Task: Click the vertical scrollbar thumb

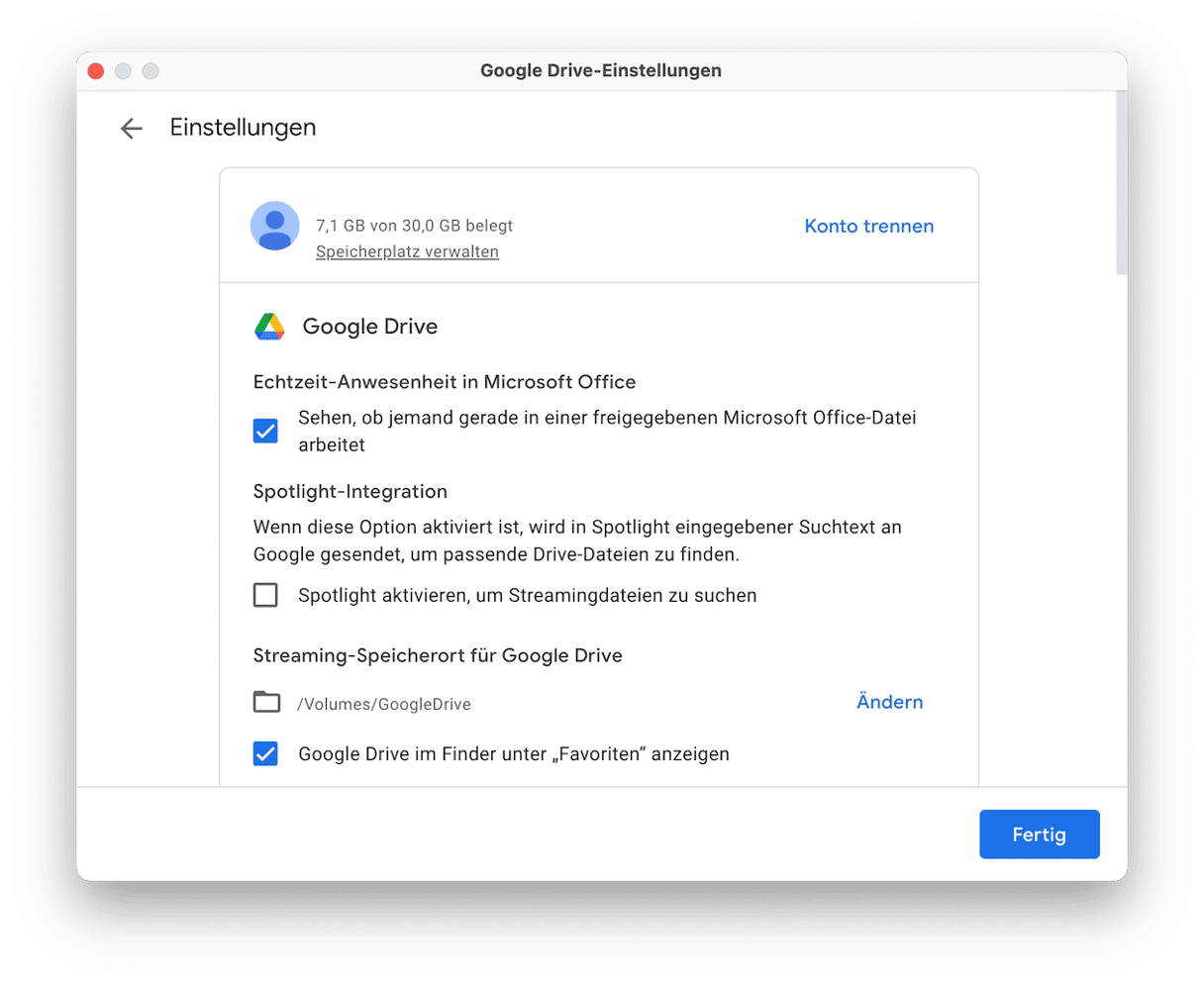Action: (1121, 183)
